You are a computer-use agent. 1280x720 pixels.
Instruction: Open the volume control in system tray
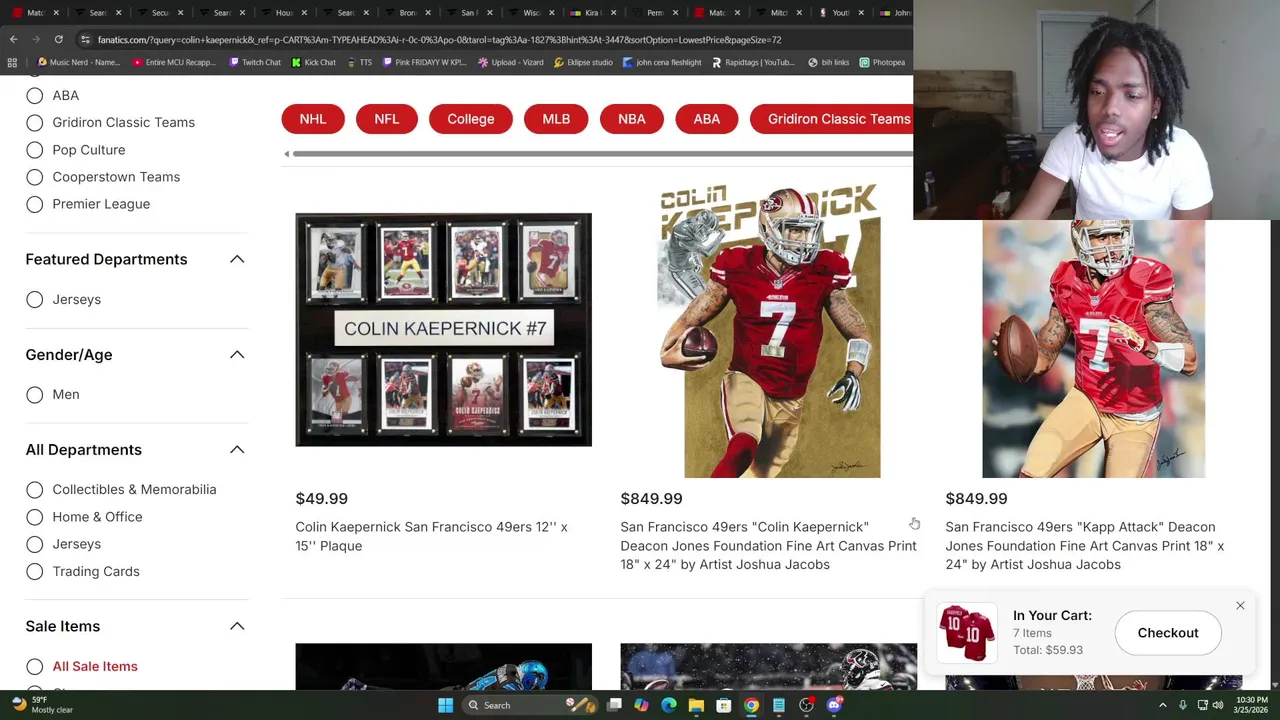[x=1217, y=705]
